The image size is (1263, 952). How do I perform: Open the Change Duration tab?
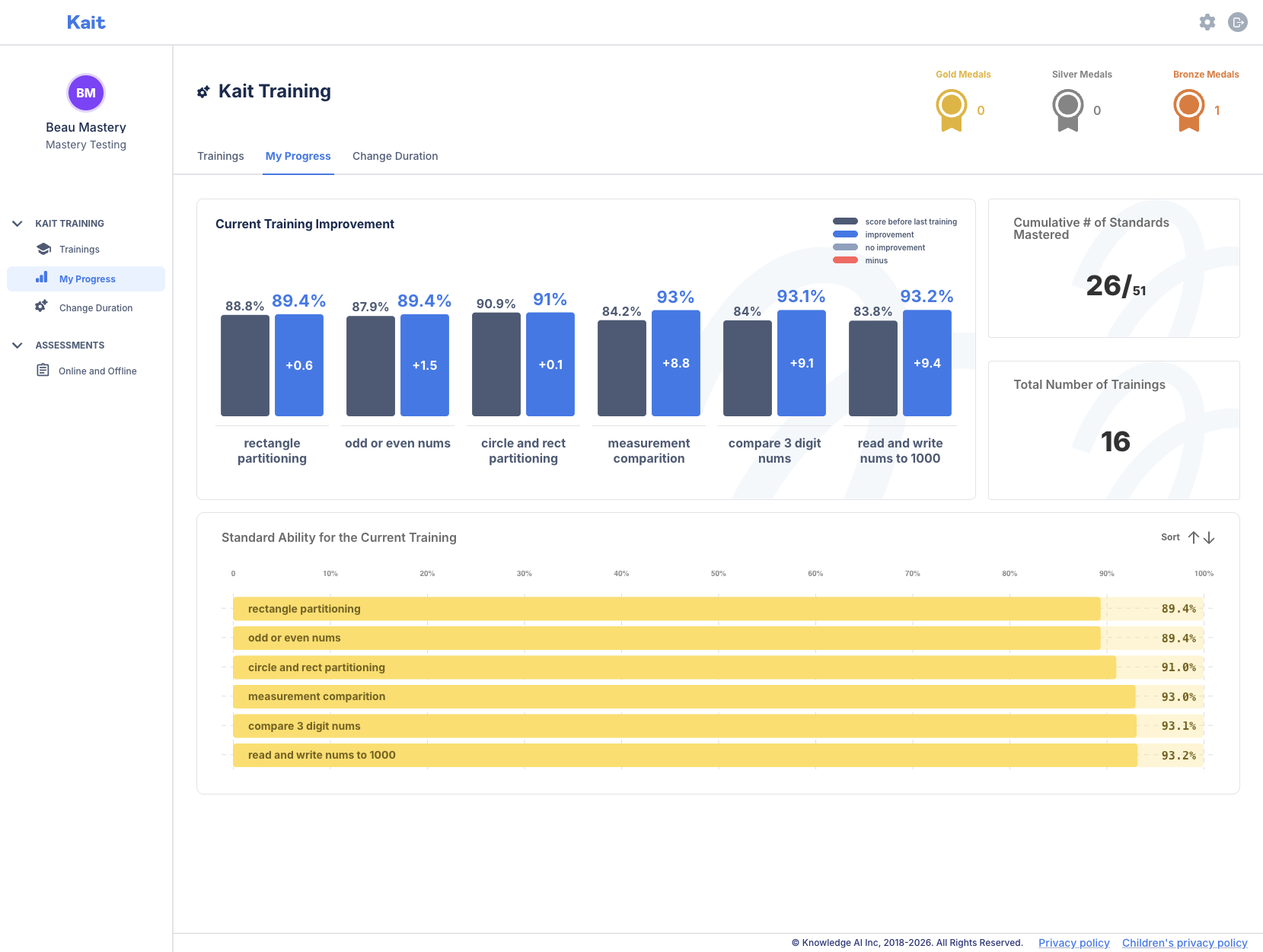tap(395, 156)
